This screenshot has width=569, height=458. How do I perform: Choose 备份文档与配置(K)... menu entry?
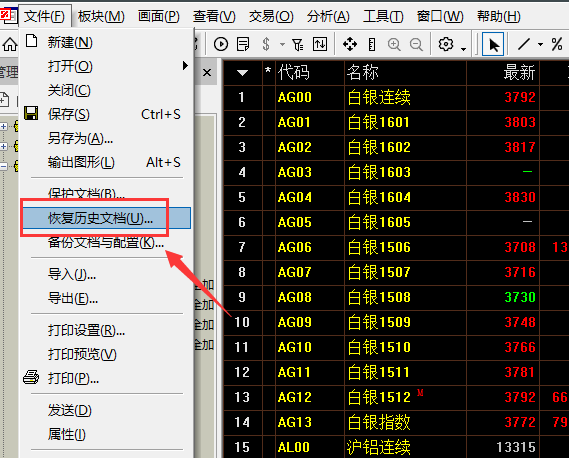coord(106,242)
